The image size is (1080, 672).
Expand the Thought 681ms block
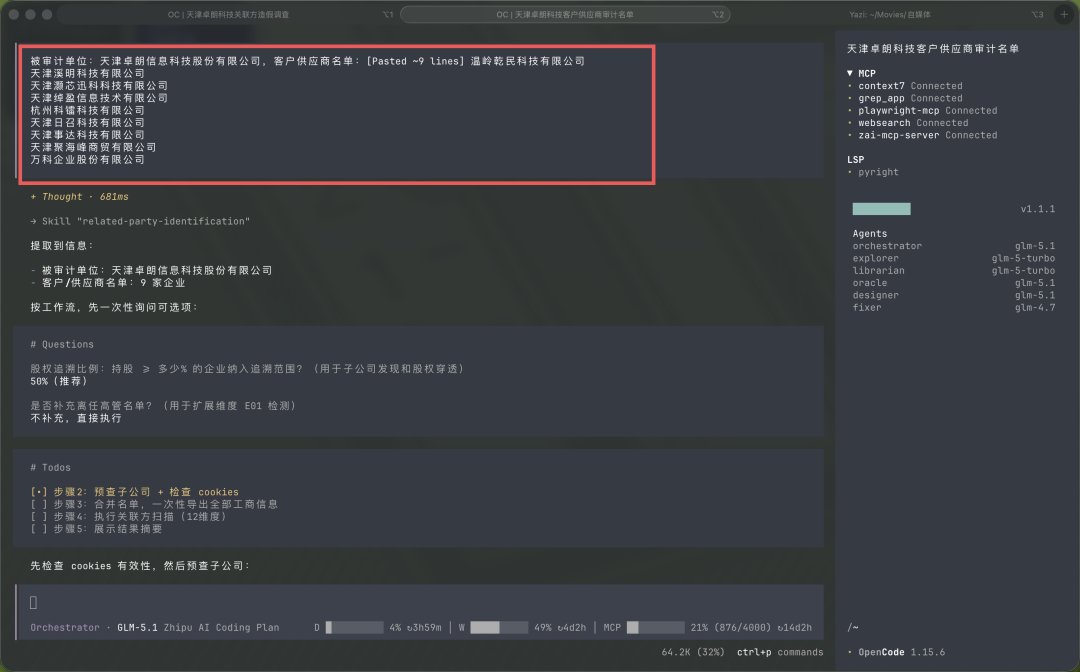point(79,197)
